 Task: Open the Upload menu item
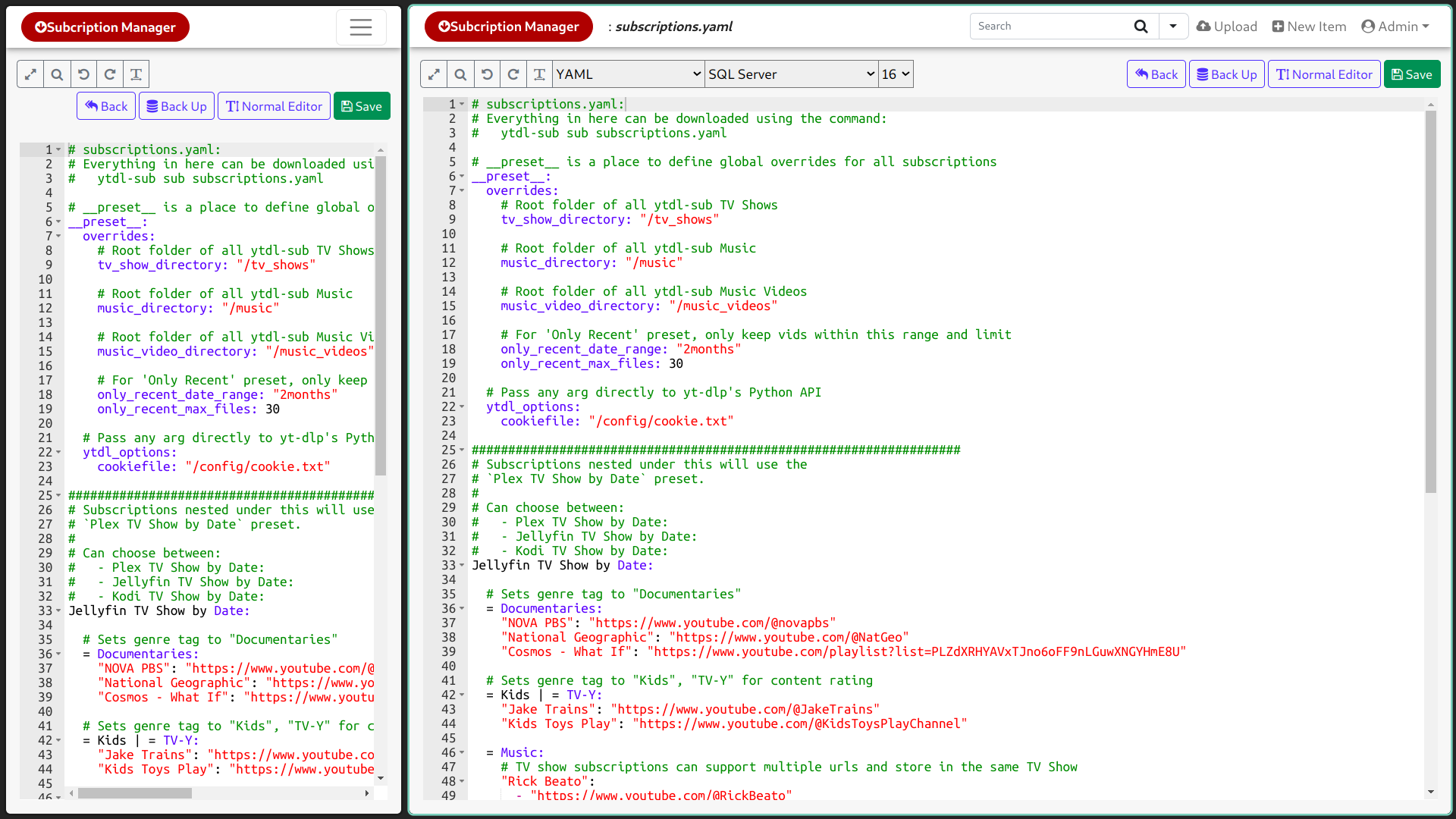click(x=1227, y=27)
